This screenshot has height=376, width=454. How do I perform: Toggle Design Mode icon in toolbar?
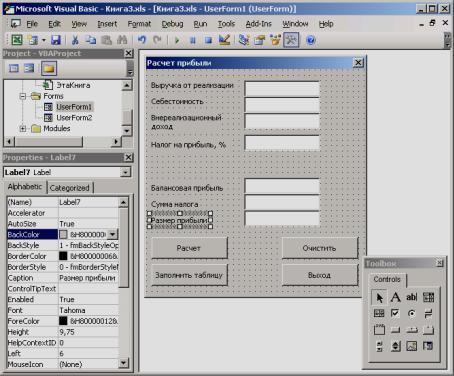point(224,40)
